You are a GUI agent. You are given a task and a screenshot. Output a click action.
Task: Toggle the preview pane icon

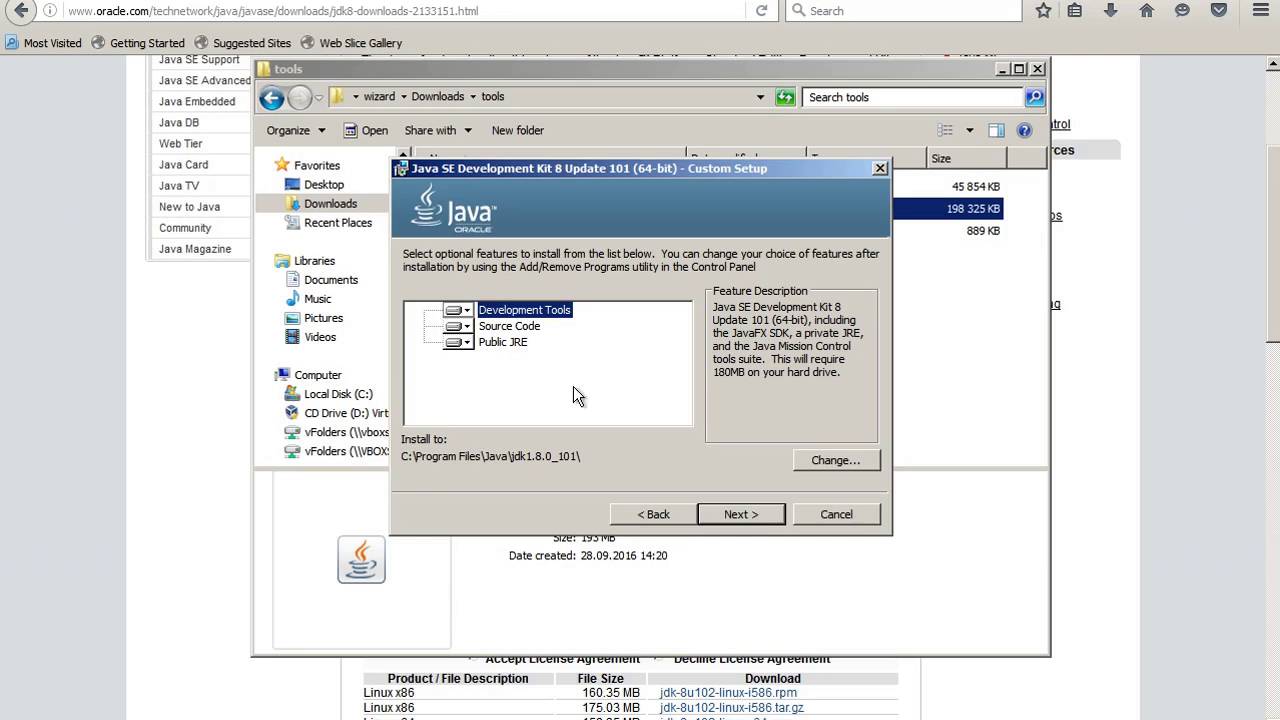tap(996, 130)
